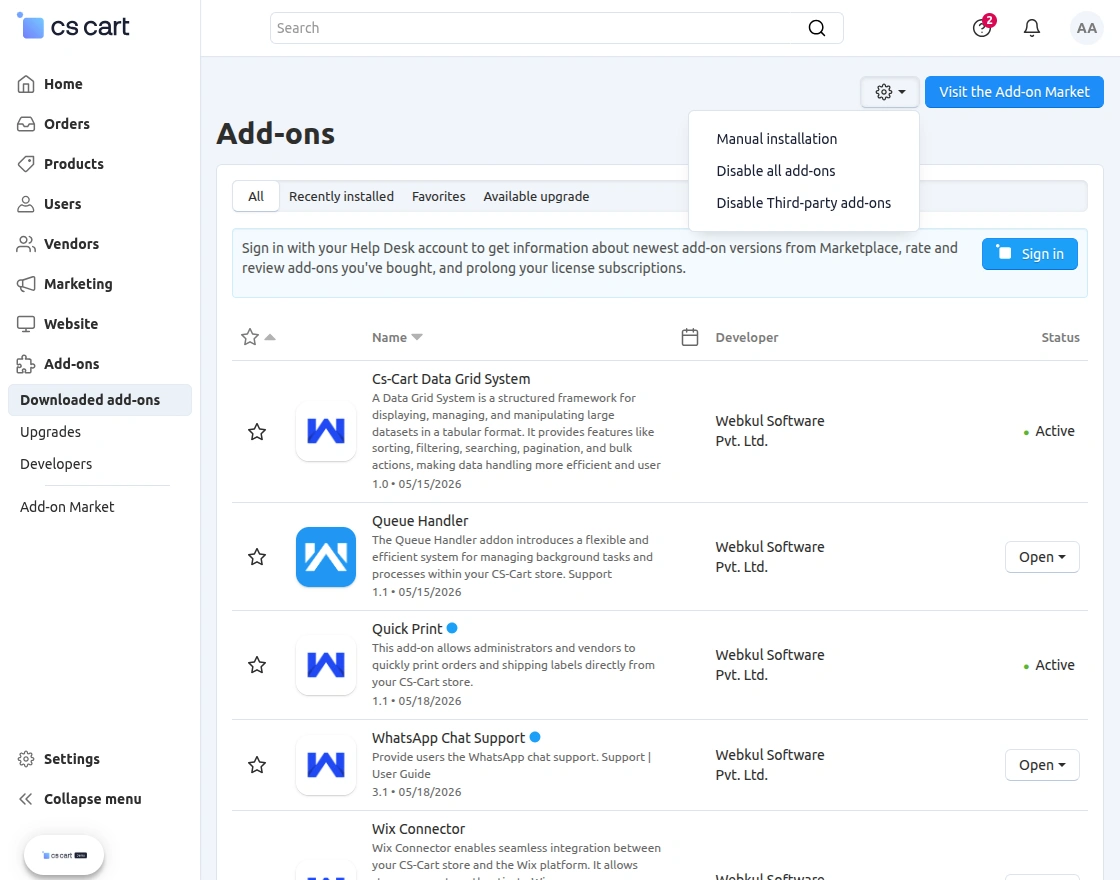Image resolution: width=1120 pixels, height=880 pixels.
Task: Sort by favorites using header star
Action: coord(249,336)
